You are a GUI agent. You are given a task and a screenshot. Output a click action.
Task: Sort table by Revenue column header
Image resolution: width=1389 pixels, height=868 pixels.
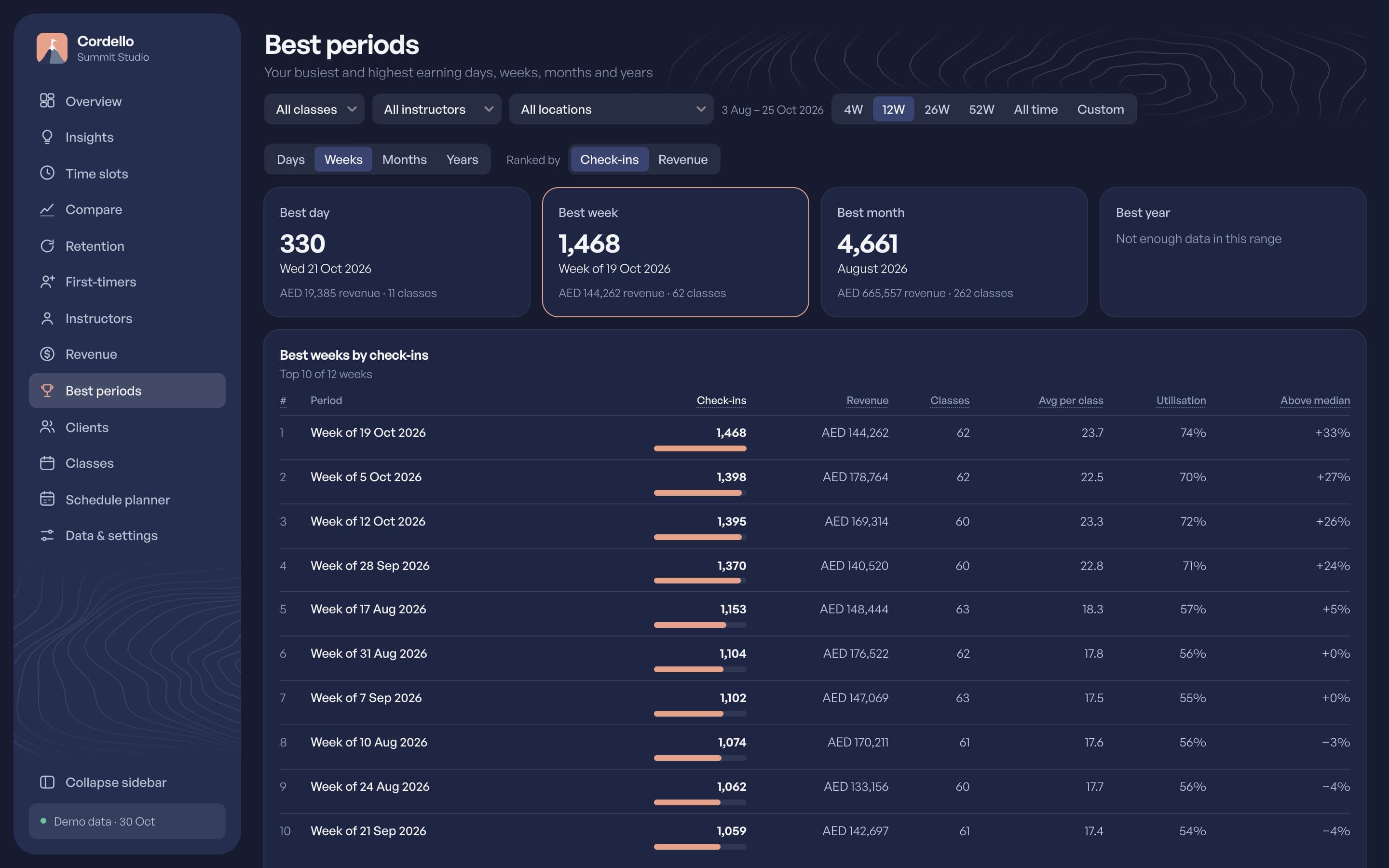[867, 400]
